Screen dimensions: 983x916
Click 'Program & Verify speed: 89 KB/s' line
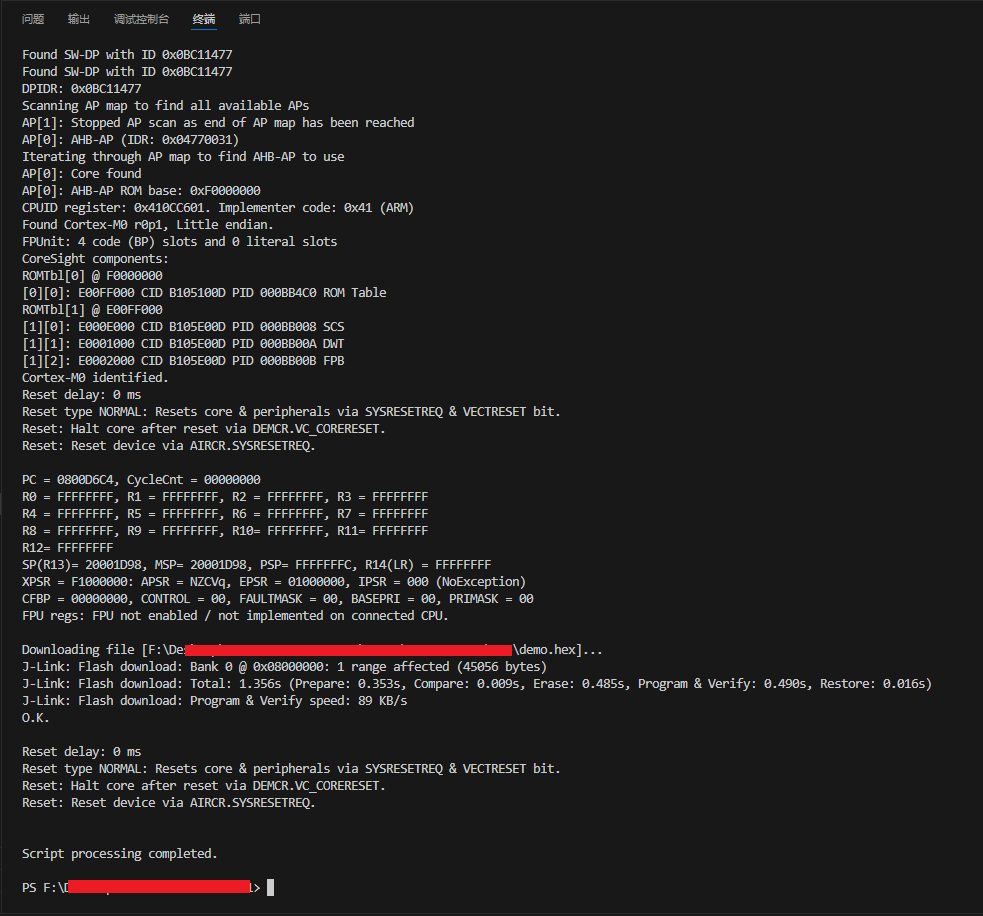click(x=214, y=700)
